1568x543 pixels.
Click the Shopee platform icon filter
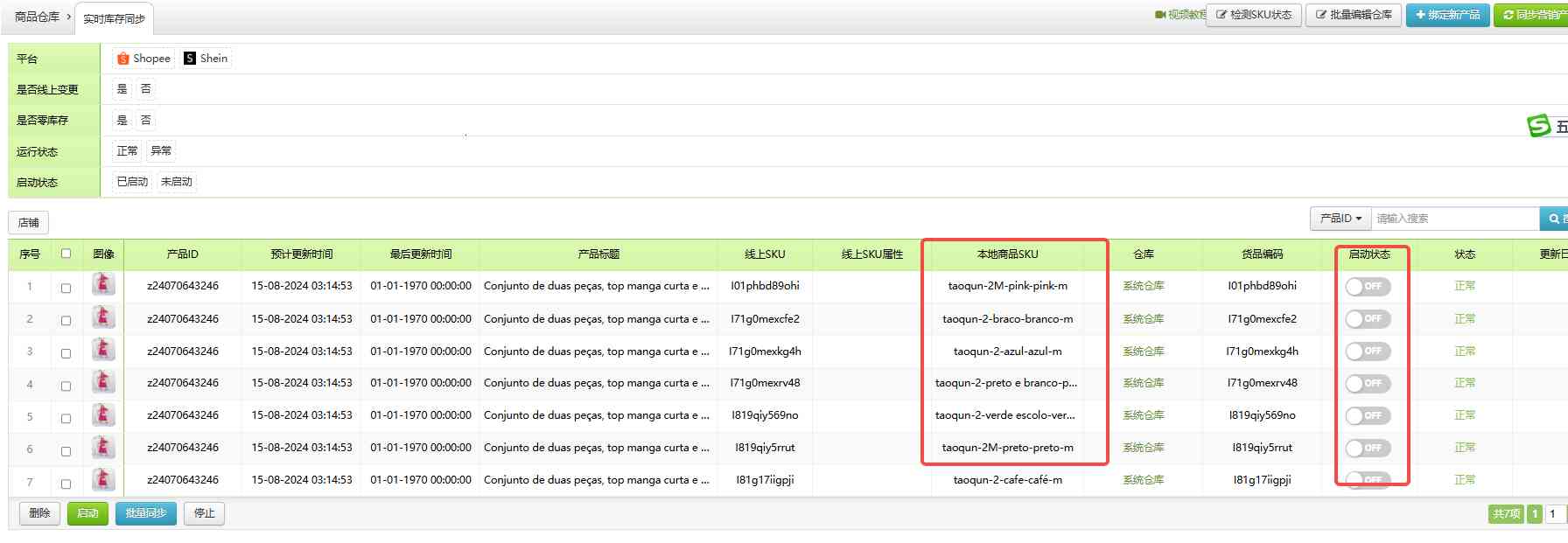pyautogui.click(x=123, y=59)
